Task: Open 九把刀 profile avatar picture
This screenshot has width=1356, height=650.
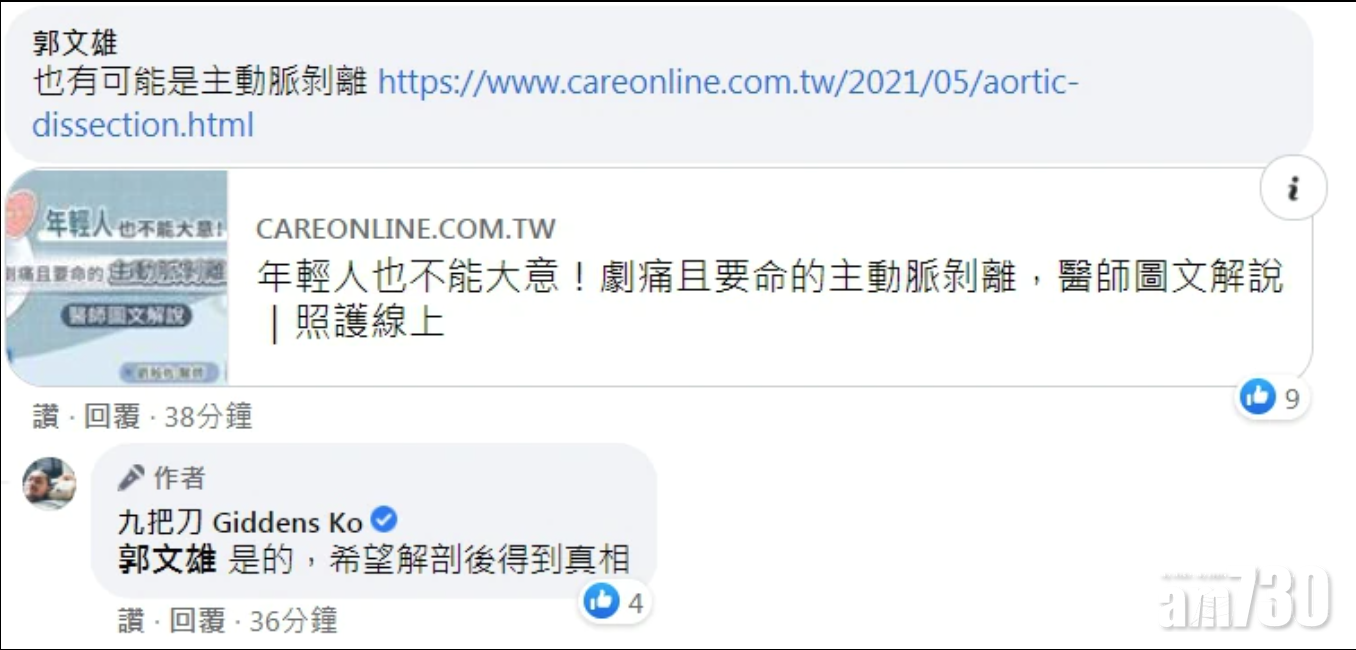Action: [50, 484]
